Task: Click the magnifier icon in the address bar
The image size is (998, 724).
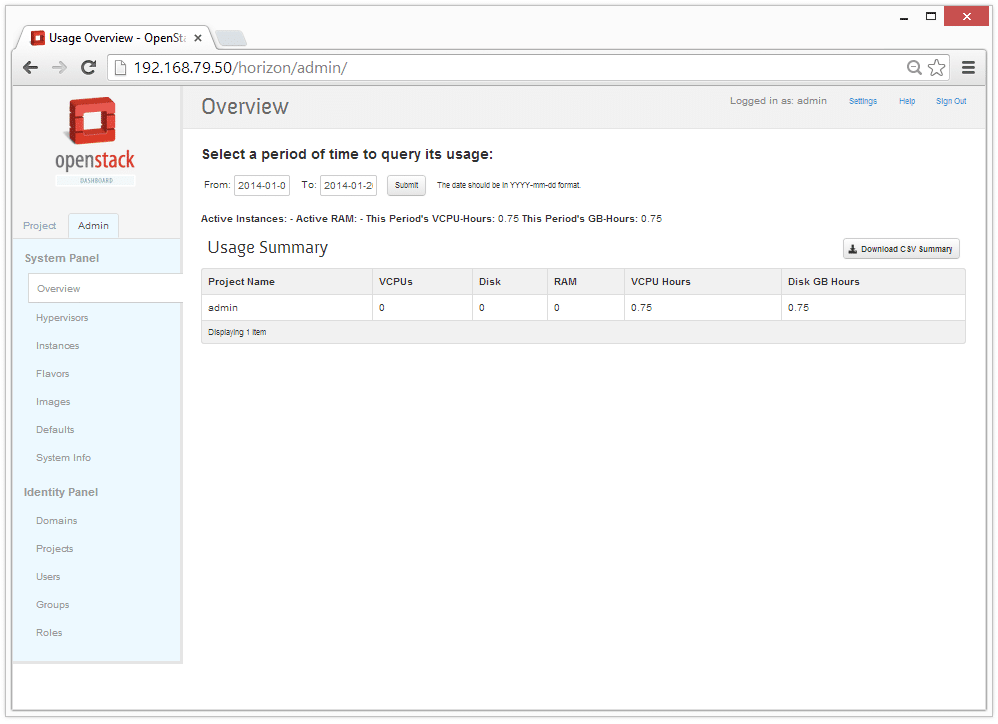Action: click(x=914, y=68)
